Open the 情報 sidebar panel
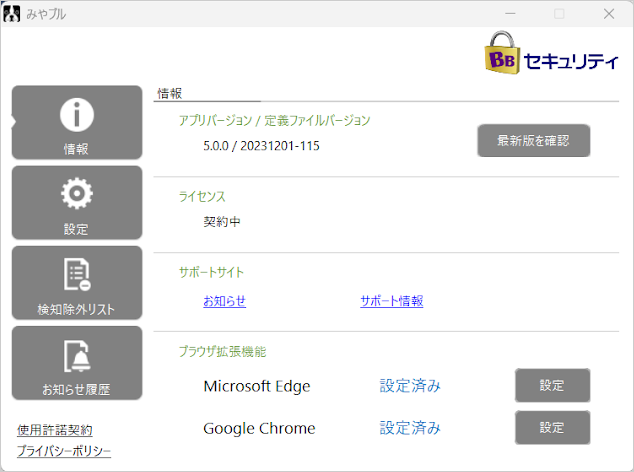The image size is (634, 472). click(x=77, y=122)
